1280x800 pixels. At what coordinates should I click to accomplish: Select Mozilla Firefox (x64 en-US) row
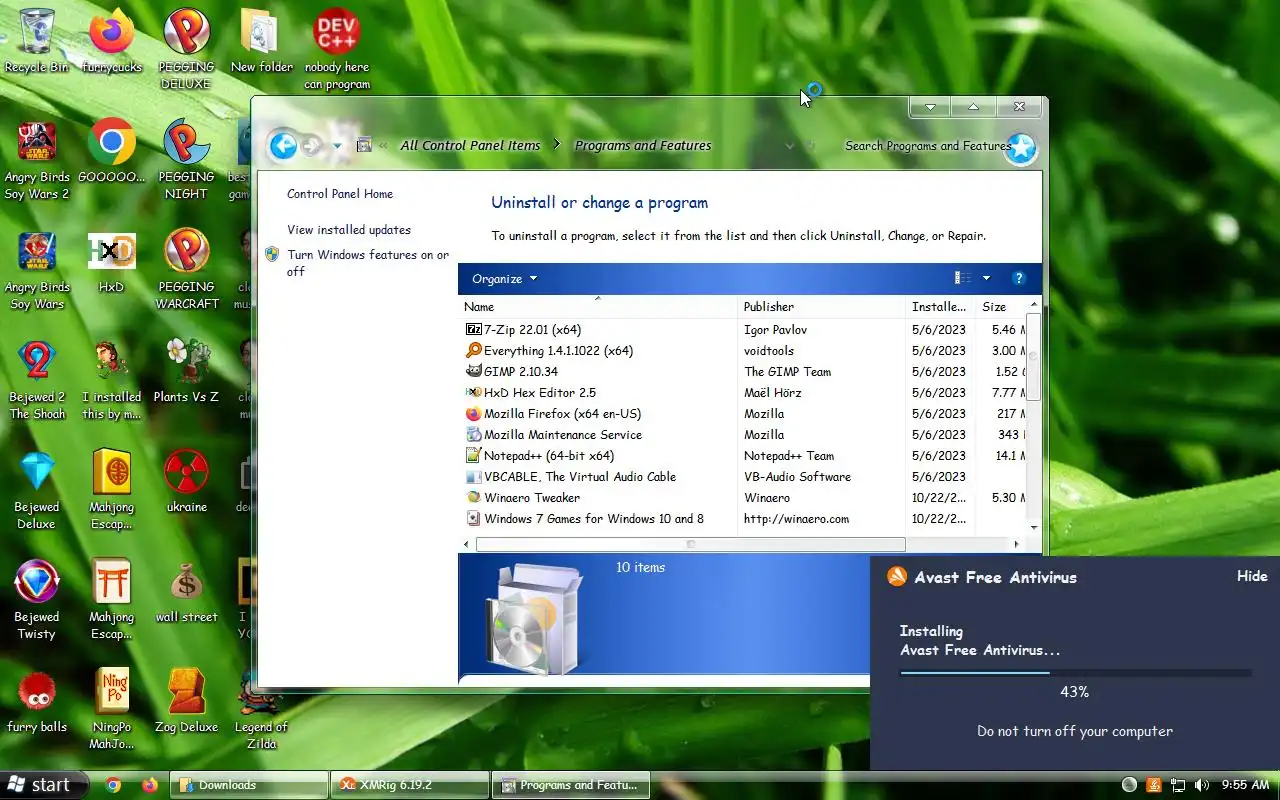click(744, 414)
